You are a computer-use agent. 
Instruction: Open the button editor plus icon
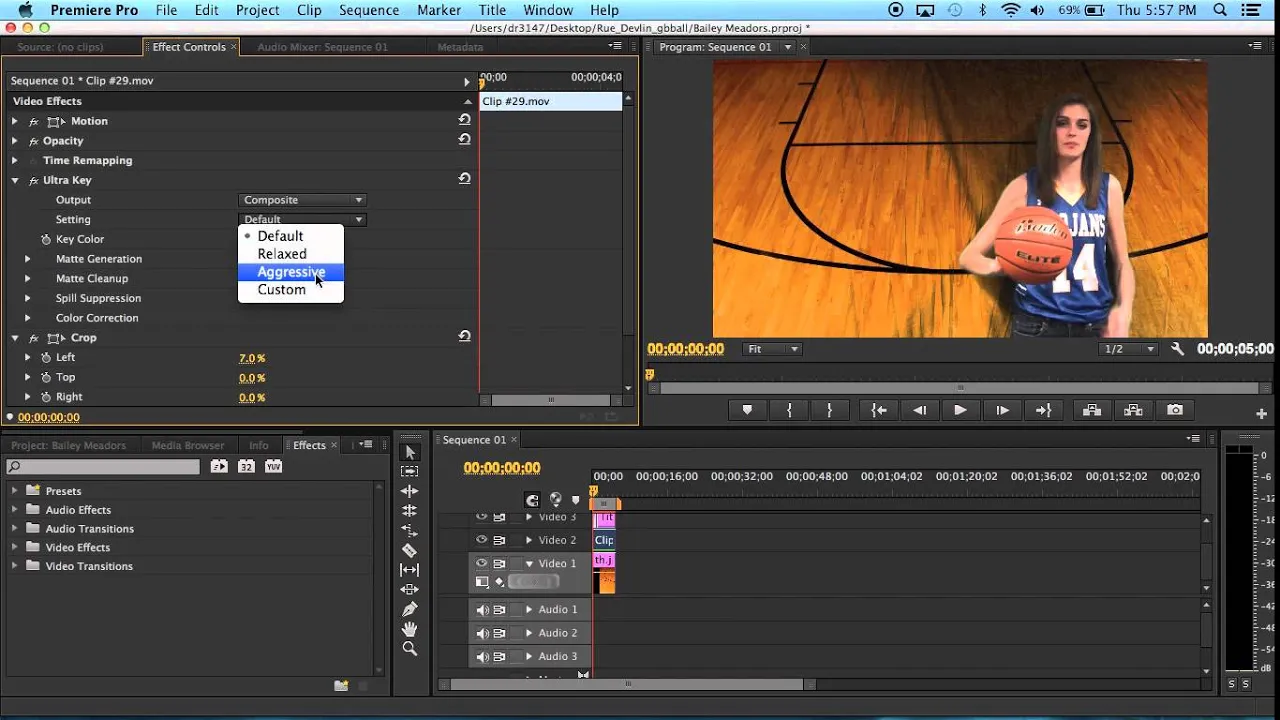click(1262, 413)
